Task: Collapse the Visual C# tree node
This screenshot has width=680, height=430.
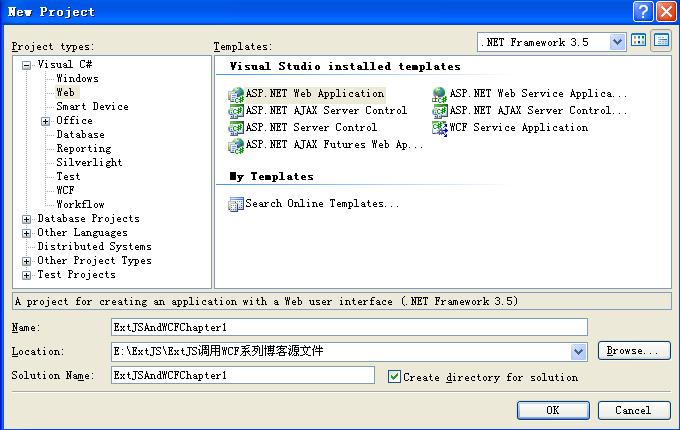Action: click(26, 65)
